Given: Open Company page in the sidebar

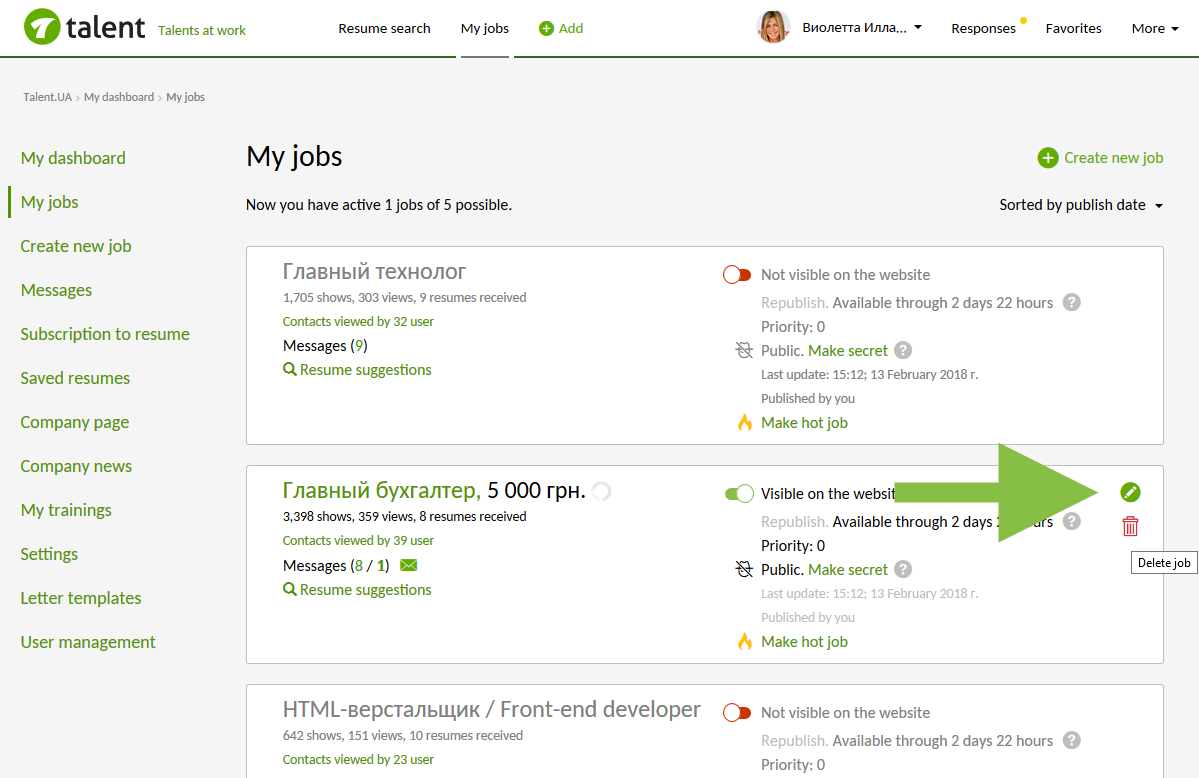Looking at the screenshot, I should point(75,422).
